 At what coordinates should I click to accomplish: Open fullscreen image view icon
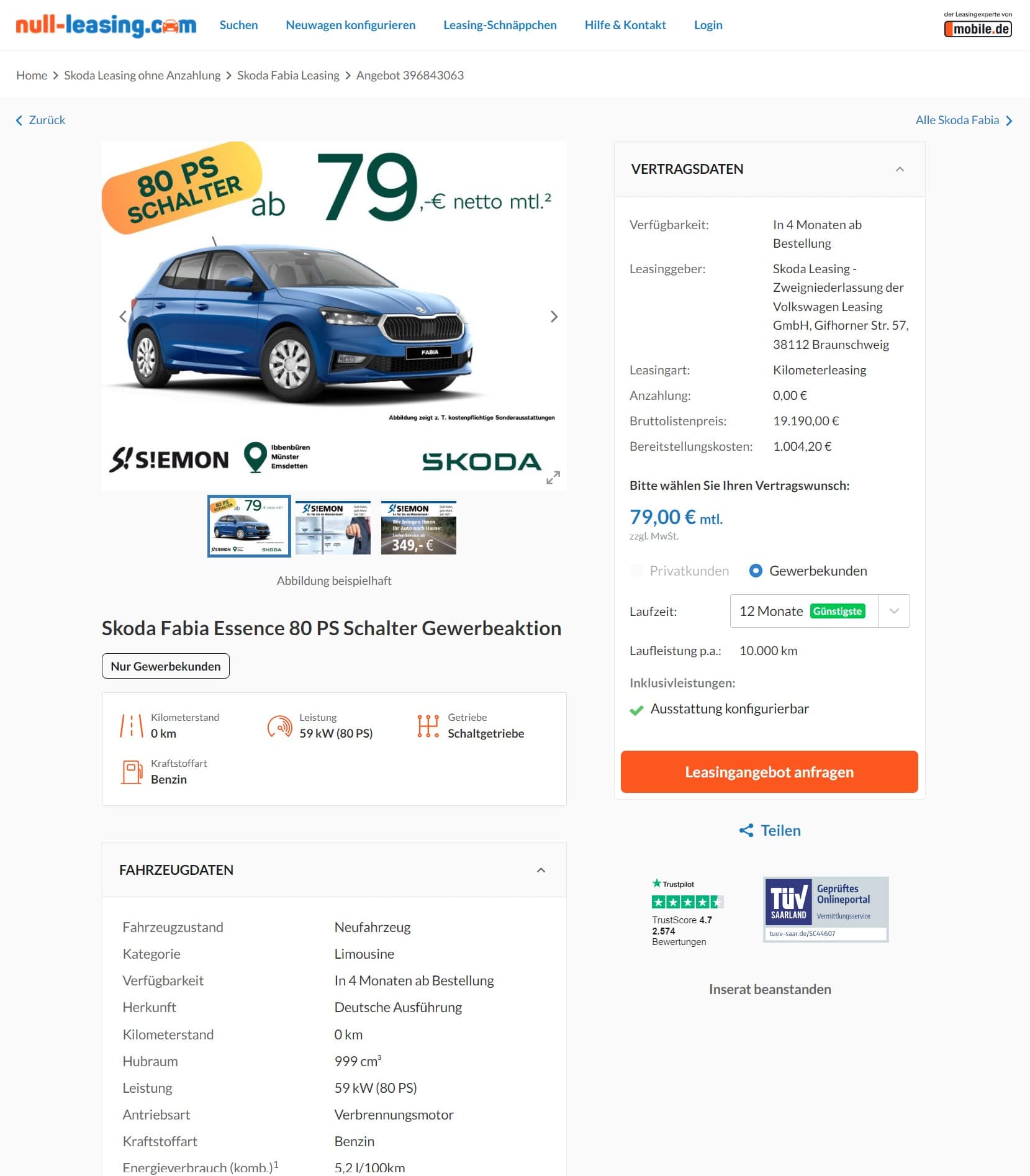point(553,477)
